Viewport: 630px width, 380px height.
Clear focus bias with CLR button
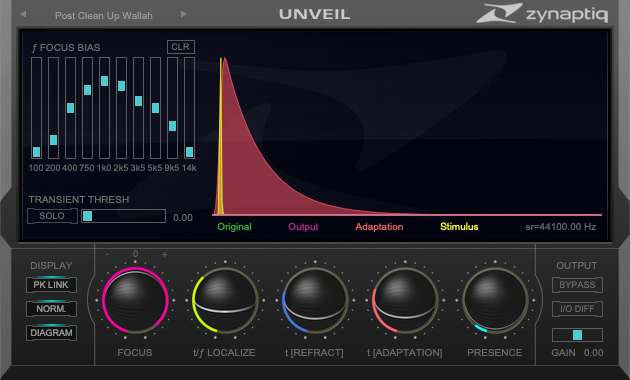click(x=181, y=47)
